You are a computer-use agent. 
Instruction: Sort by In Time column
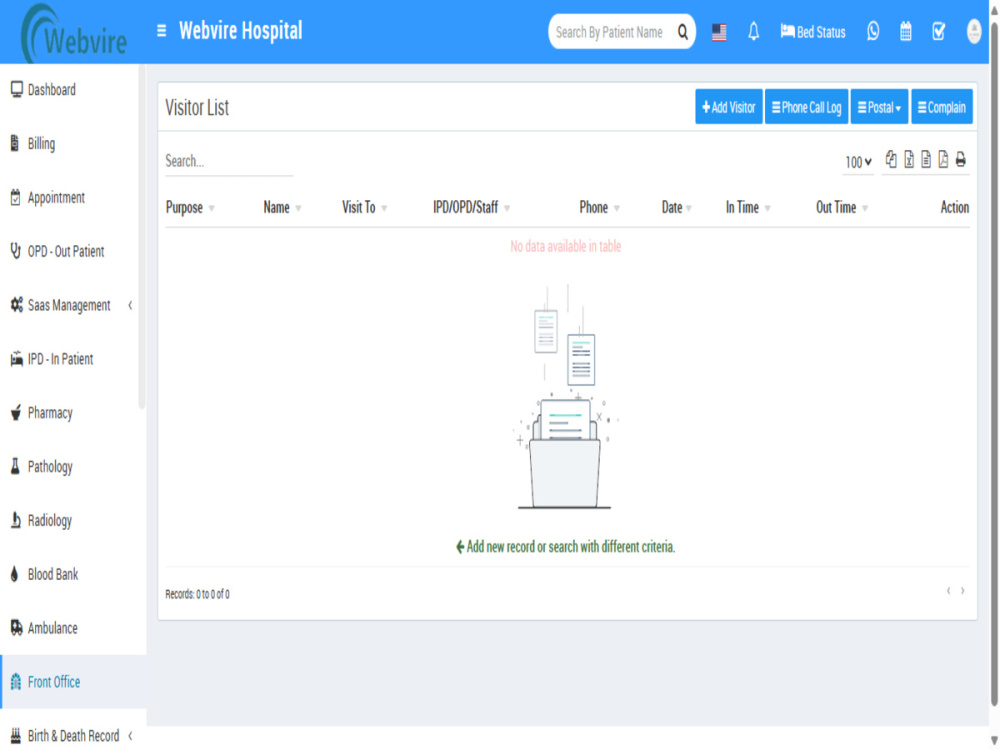point(748,207)
